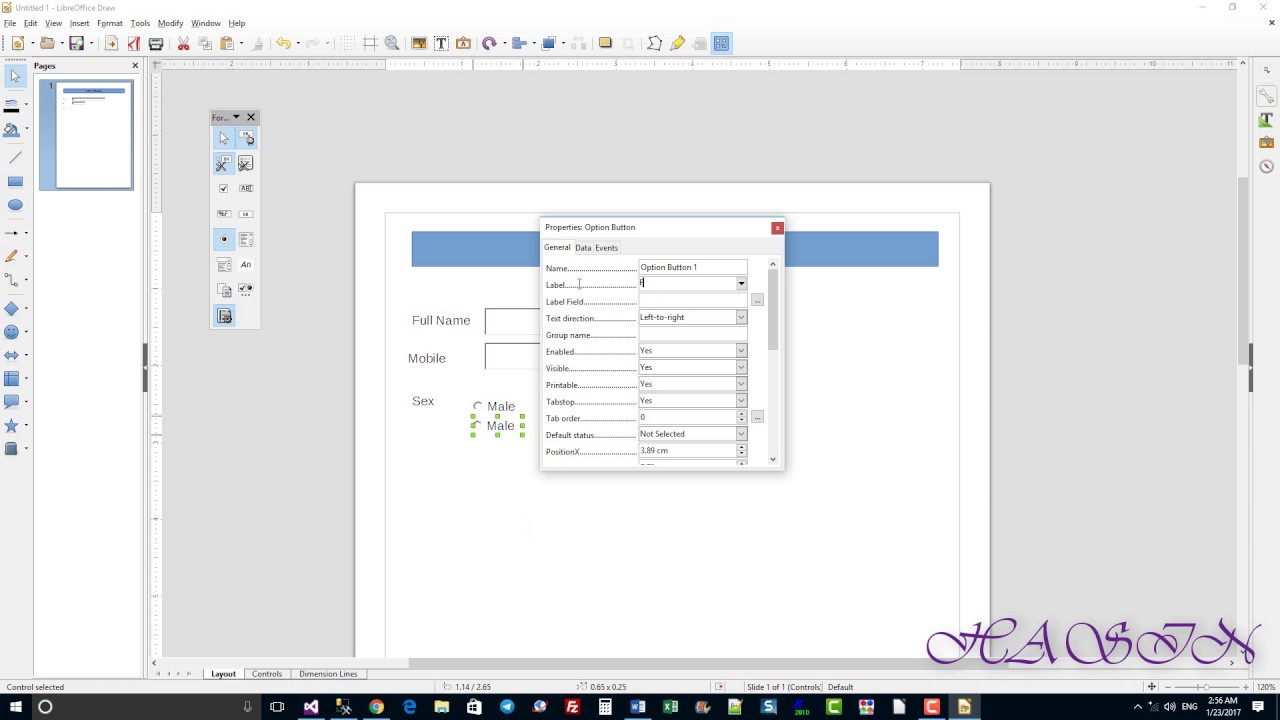Click the Form properties icon in Form Controls

point(246,163)
